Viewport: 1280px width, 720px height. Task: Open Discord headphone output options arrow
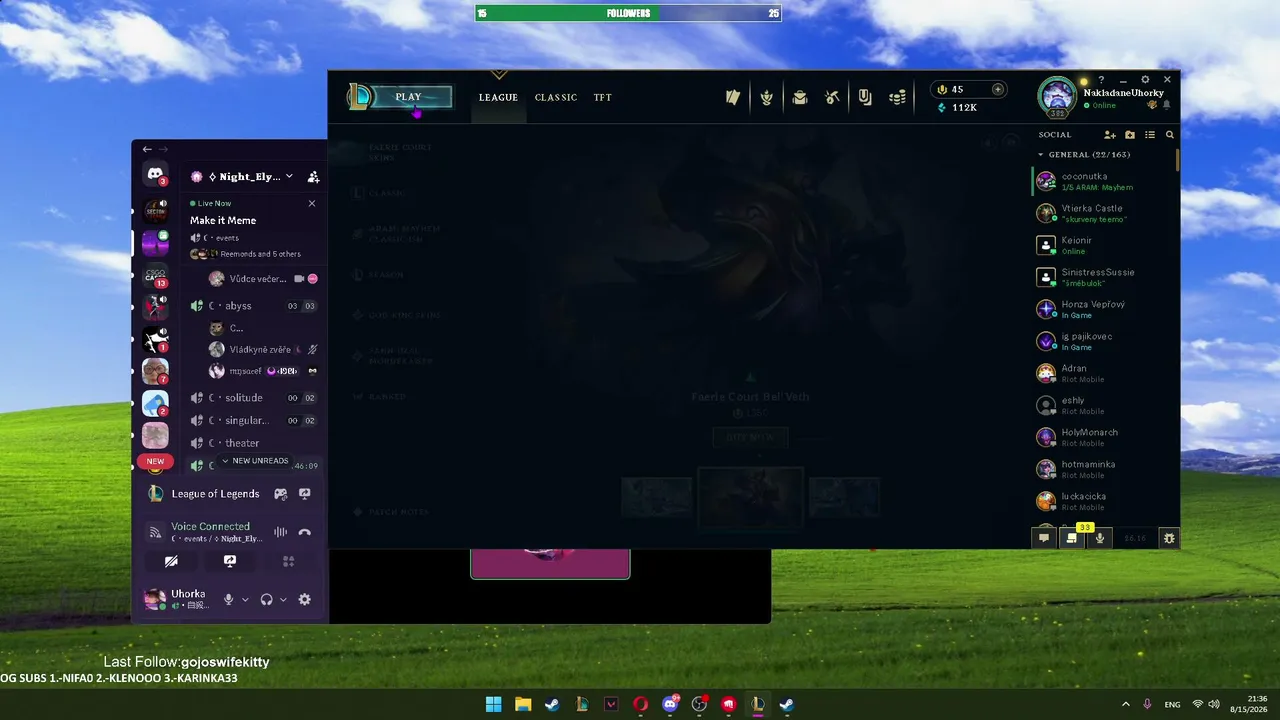[283, 599]
